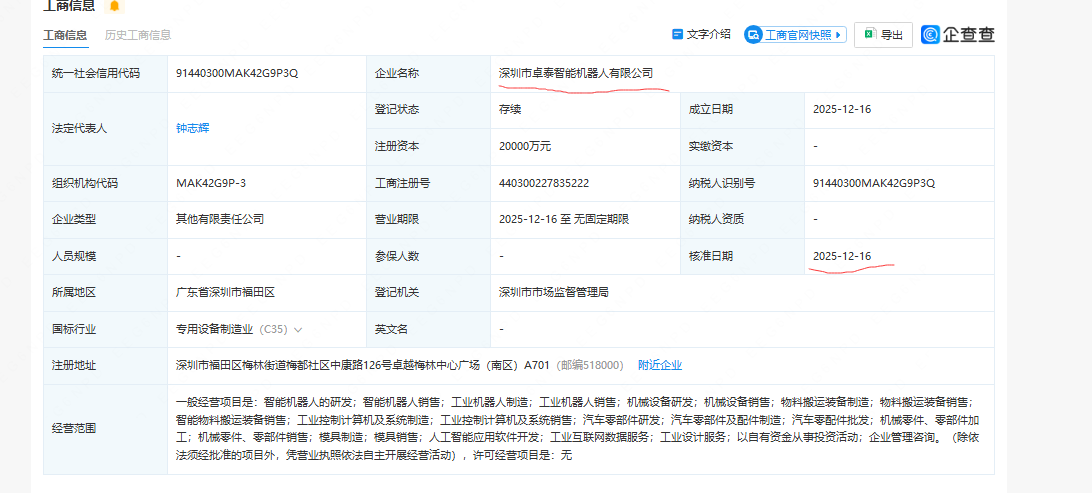Click registration authority 深圳市市场监督管理局
This screenshot has height=493, width=1092.
pyautogui.click(x=554, y=292)
